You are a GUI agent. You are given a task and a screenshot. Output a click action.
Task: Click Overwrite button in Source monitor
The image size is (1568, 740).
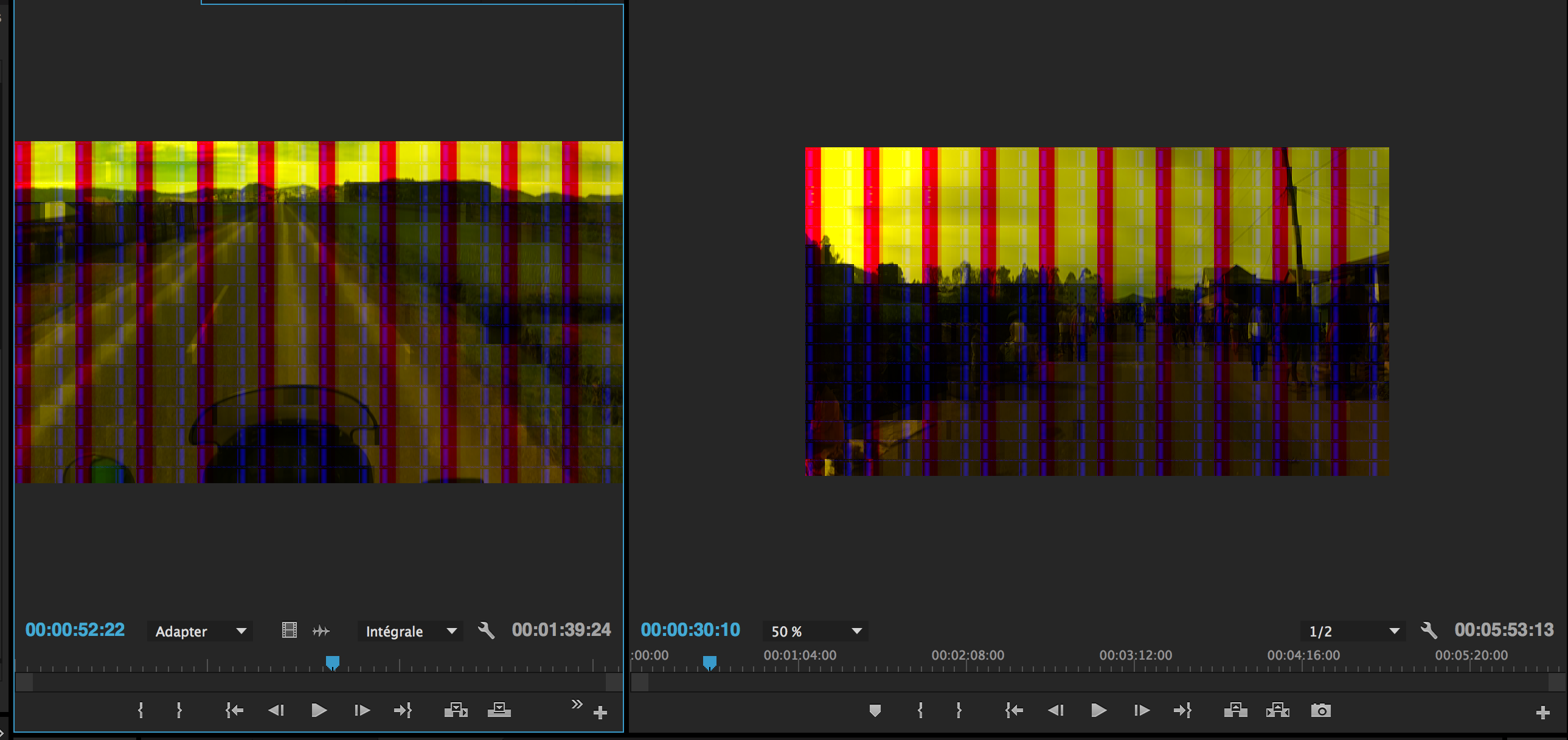[499, 710]
